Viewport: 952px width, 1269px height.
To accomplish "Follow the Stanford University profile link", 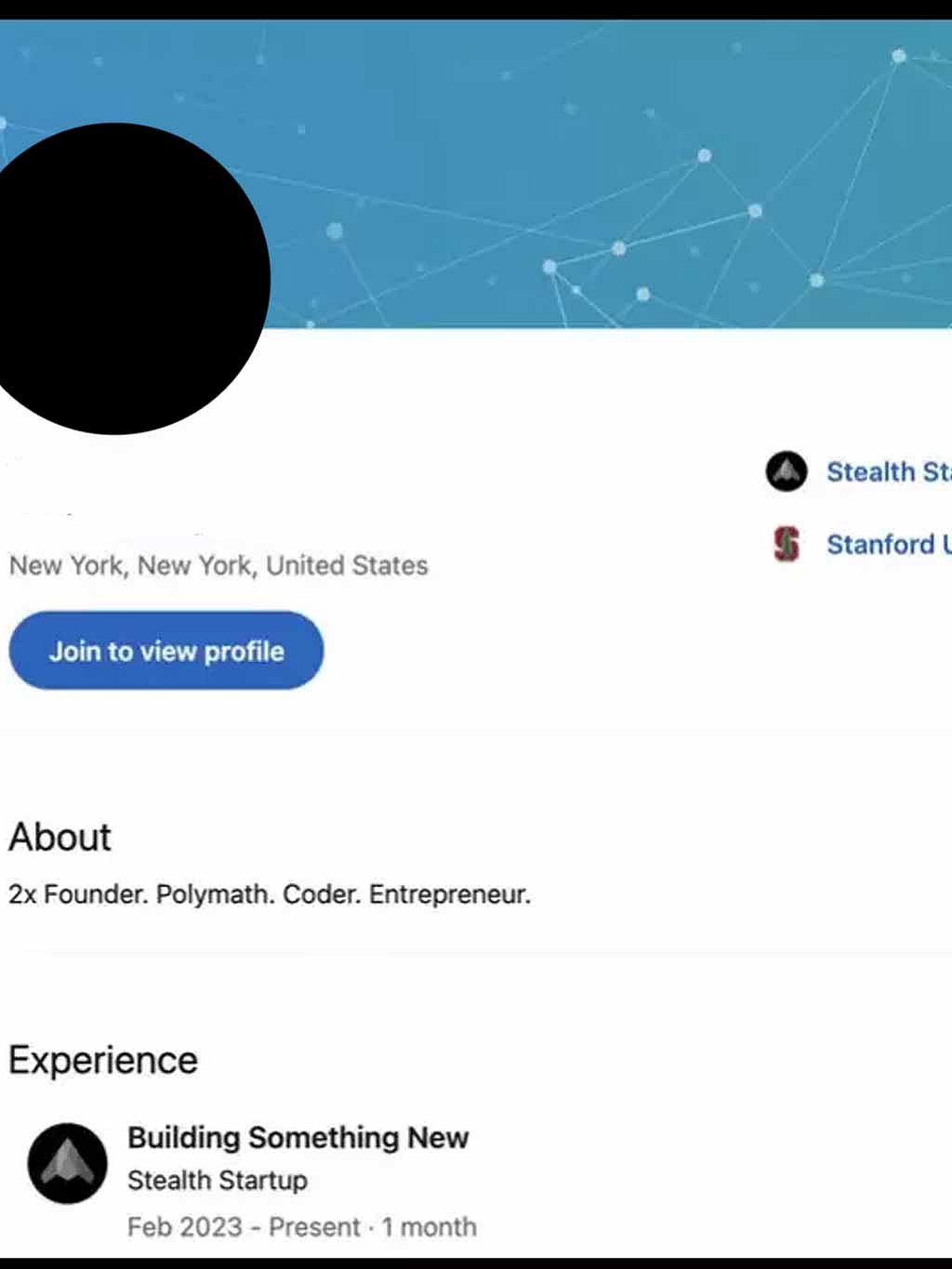I will [x=886, y=544].
